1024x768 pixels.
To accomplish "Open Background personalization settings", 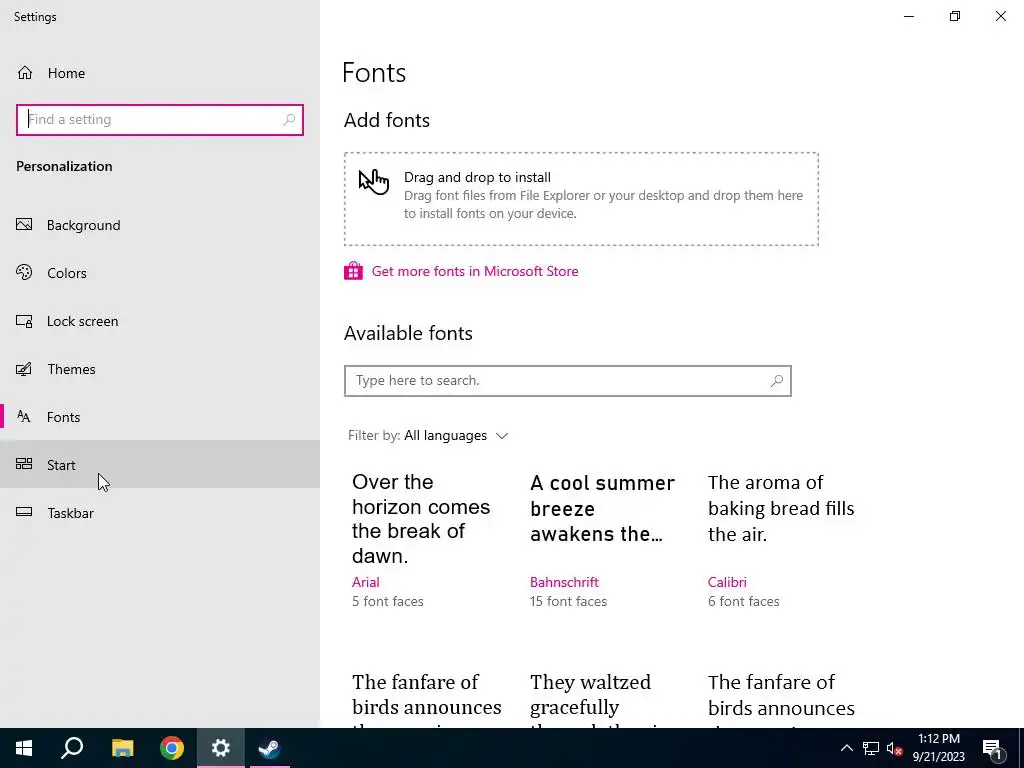I will 83,225.
